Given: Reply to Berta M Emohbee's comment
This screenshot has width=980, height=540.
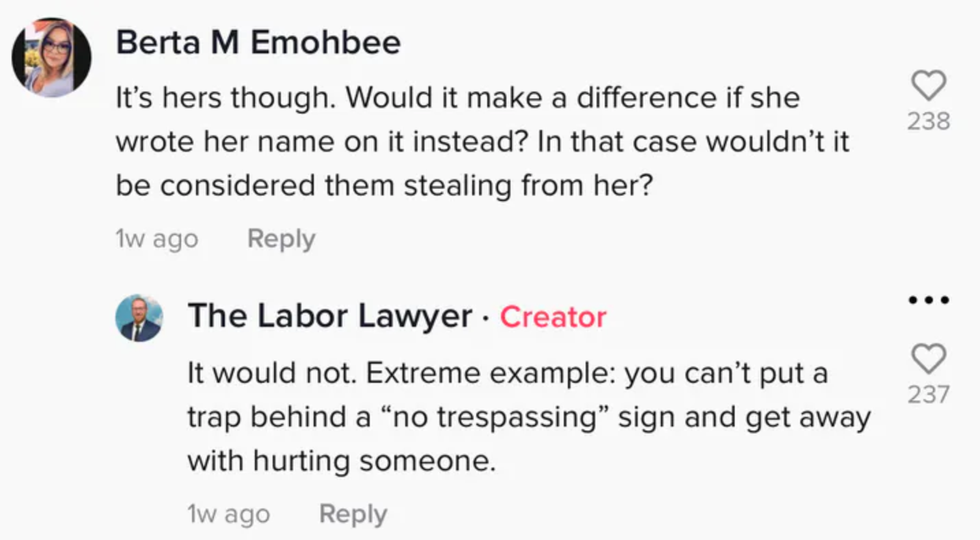Looking at the screenshot, I should [281, 239].
